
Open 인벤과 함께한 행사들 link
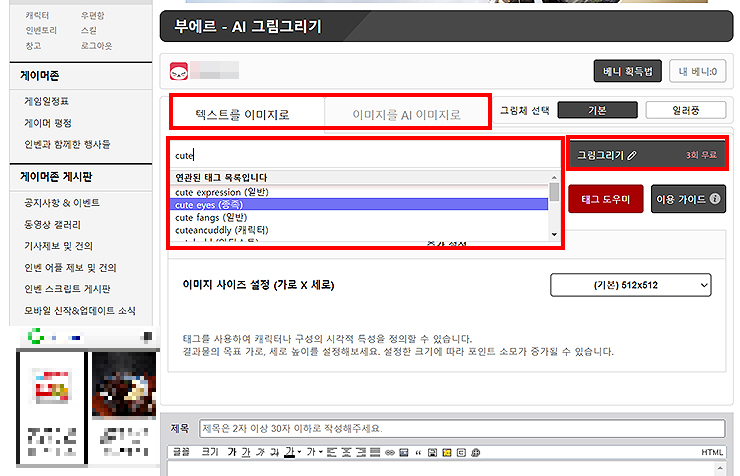(x=67, y=144)
